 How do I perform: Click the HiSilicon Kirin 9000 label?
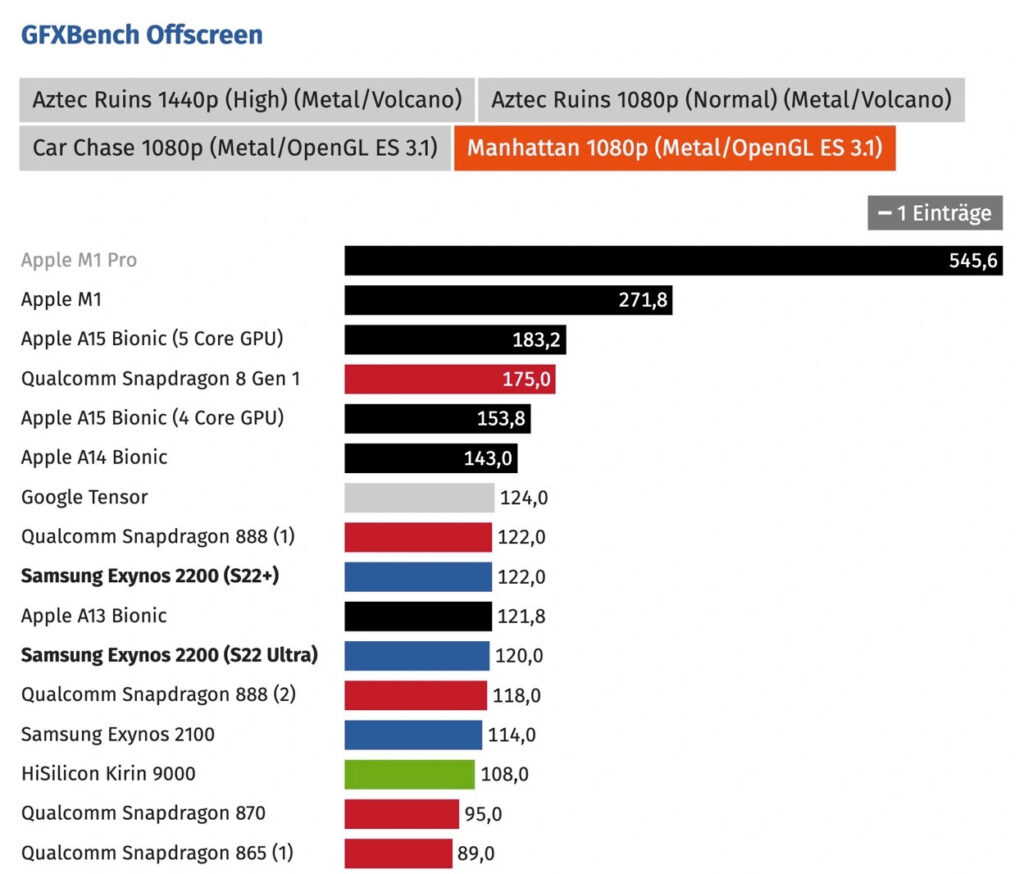108,773
